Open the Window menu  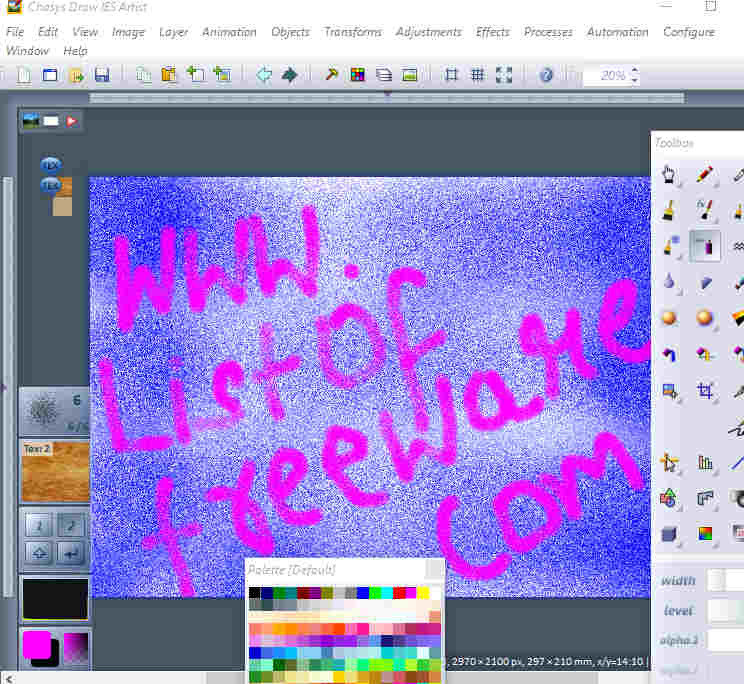pos(28,51)
